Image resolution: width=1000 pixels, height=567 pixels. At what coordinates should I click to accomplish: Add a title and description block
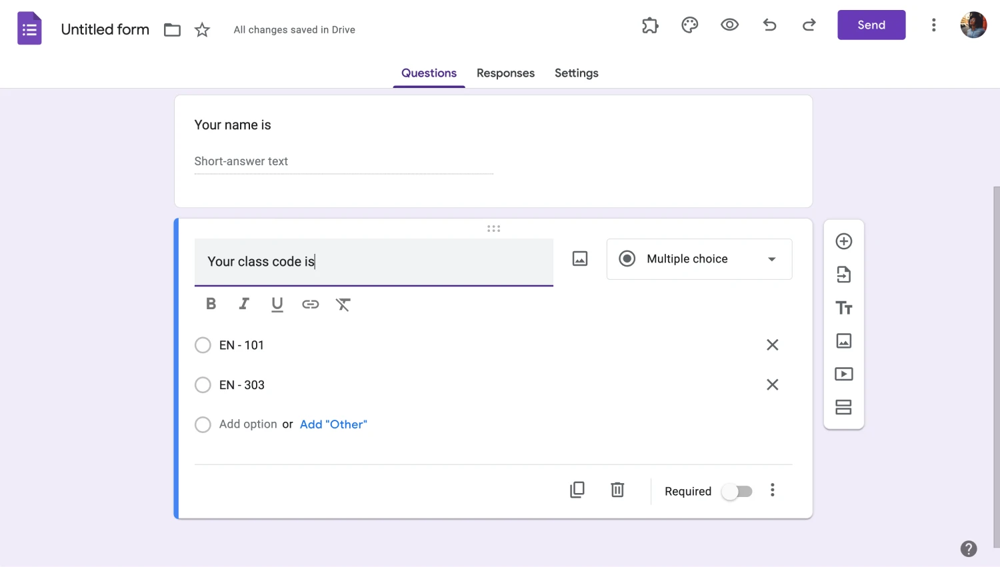click(x=843, y=308)
